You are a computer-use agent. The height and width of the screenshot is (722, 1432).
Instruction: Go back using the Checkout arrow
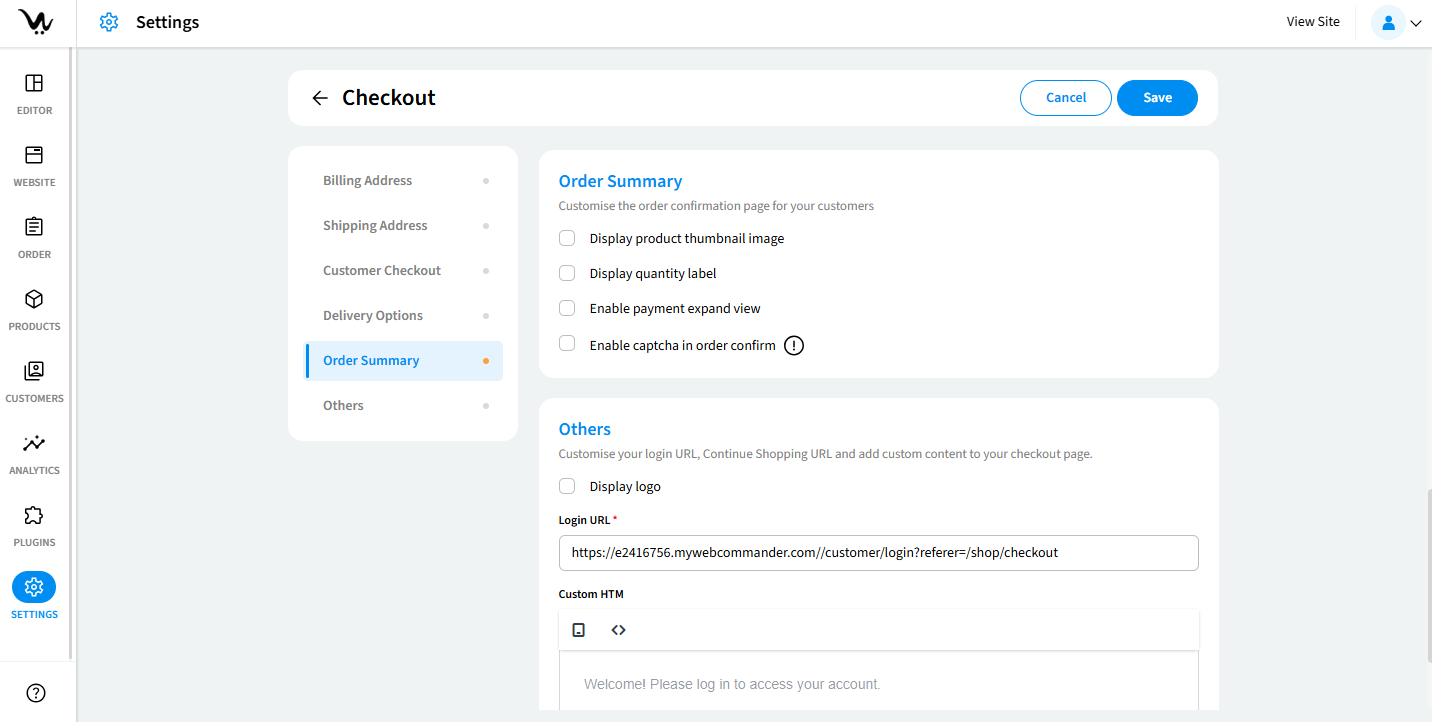coord(320,98)
